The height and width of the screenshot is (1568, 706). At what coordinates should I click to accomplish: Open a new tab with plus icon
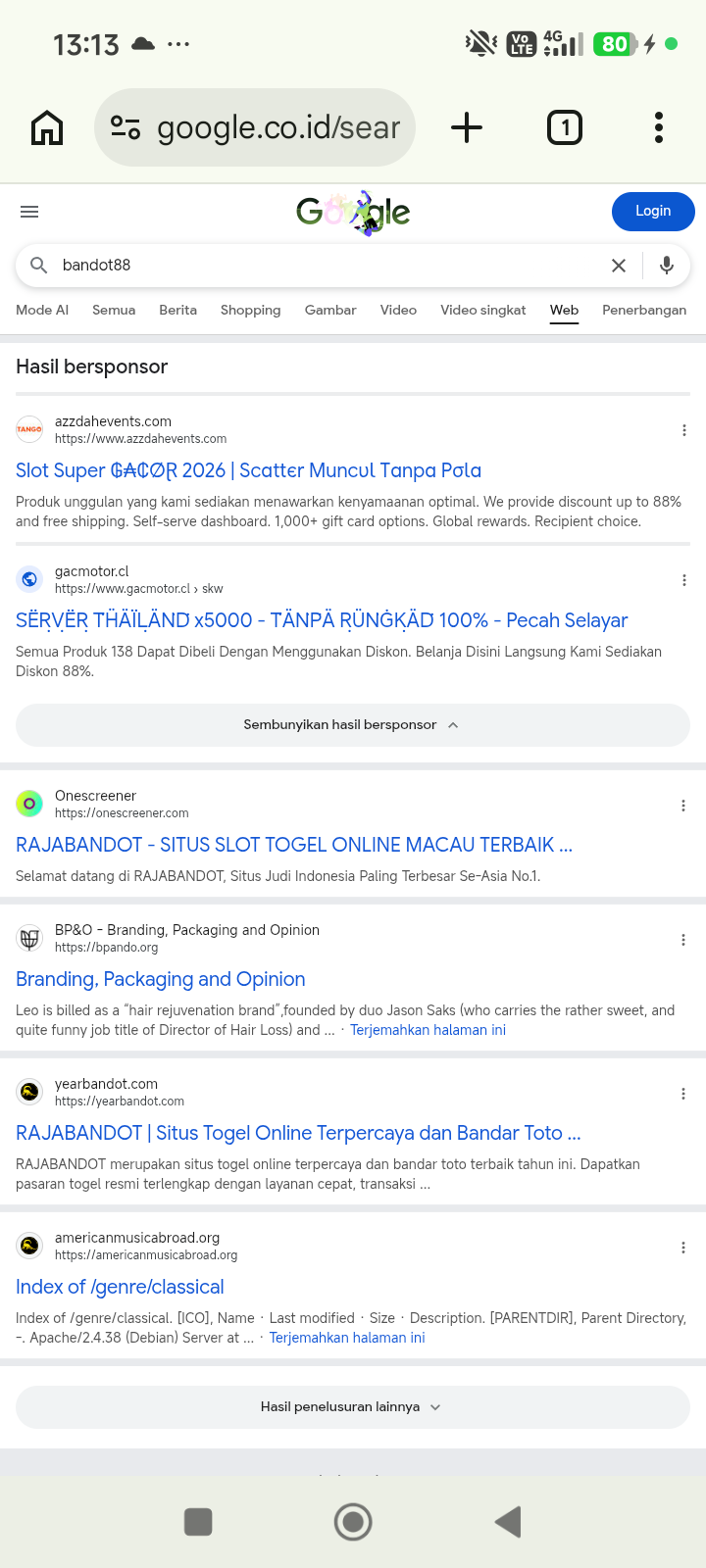coord(467,127)
